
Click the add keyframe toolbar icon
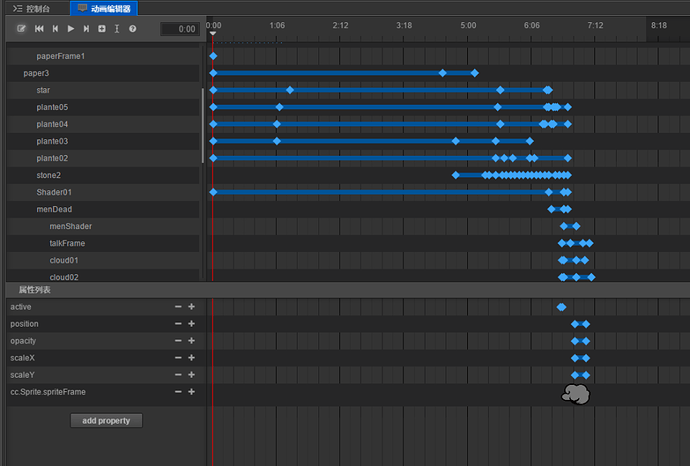(102, 29)
